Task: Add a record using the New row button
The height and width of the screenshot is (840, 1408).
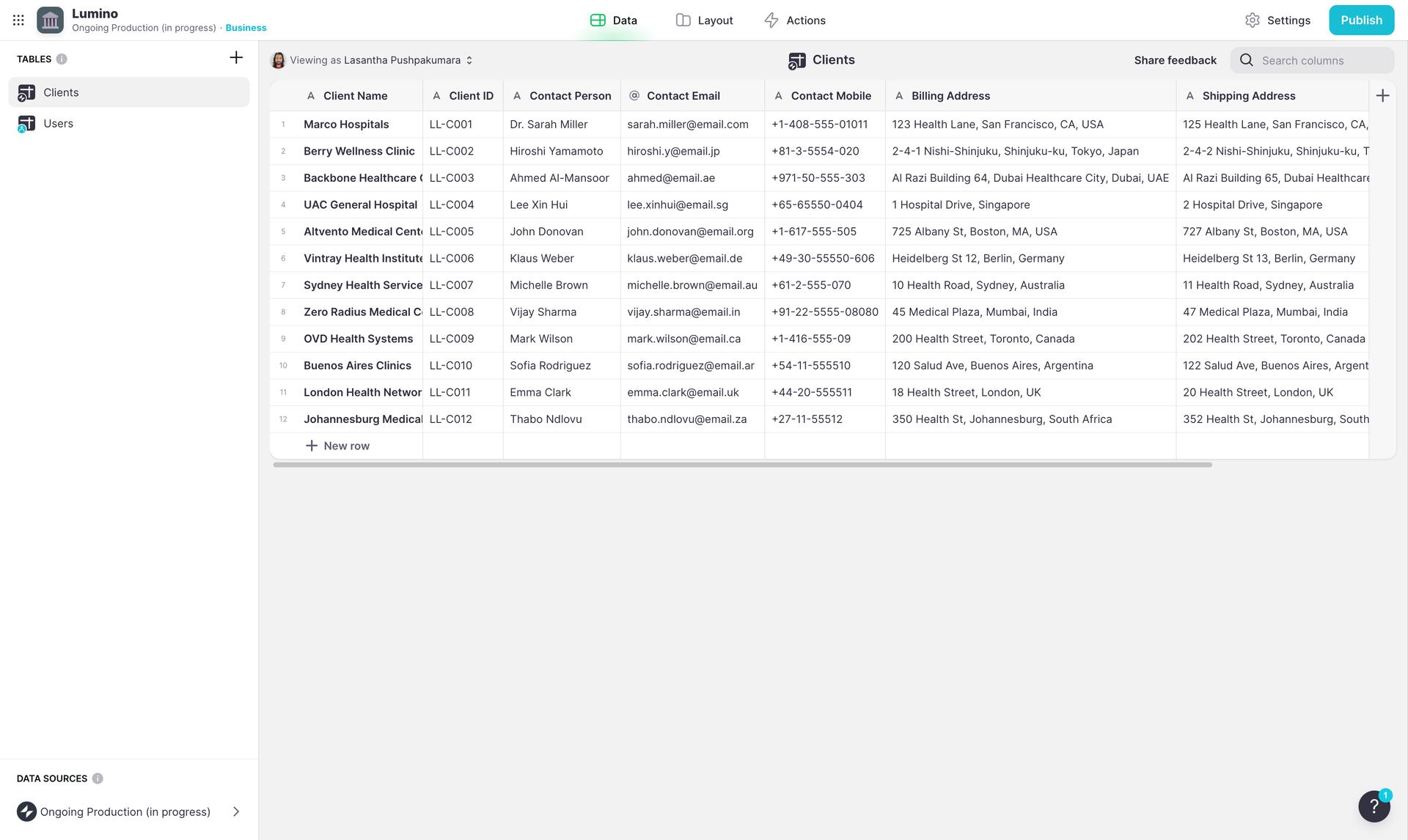Action: [x=337, y=446]
